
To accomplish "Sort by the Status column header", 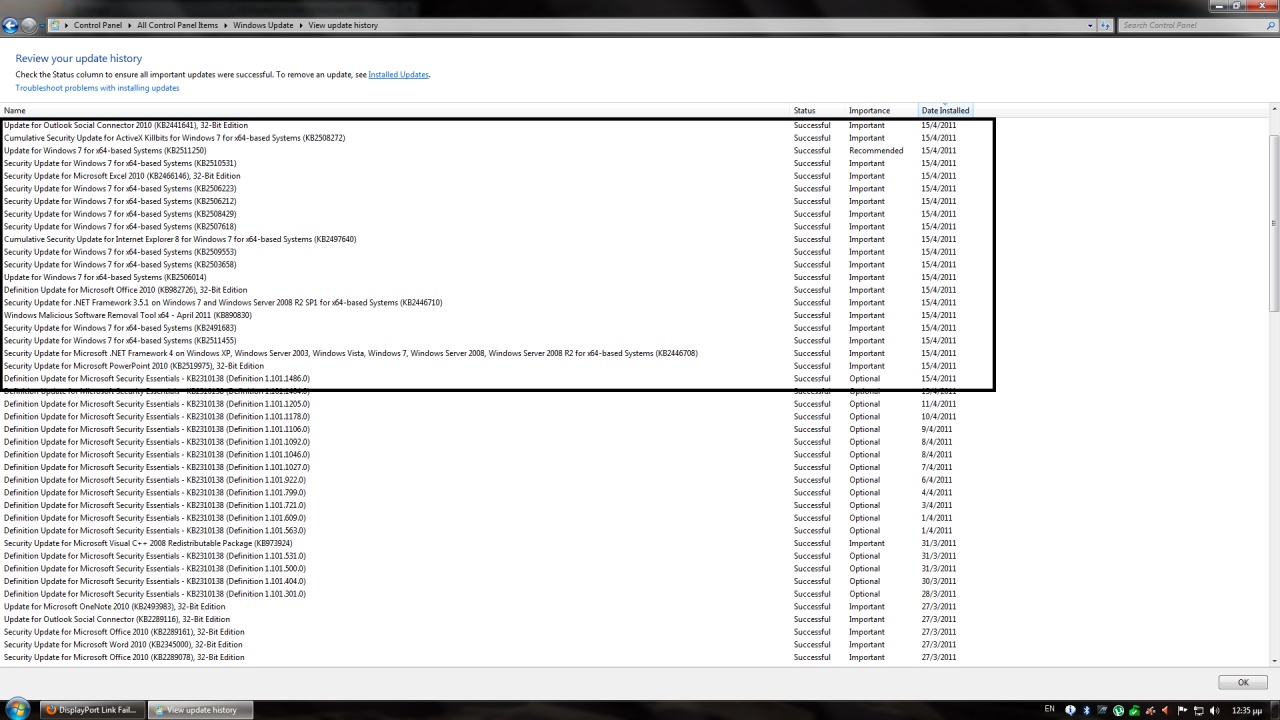I will (x=818, y=110).
